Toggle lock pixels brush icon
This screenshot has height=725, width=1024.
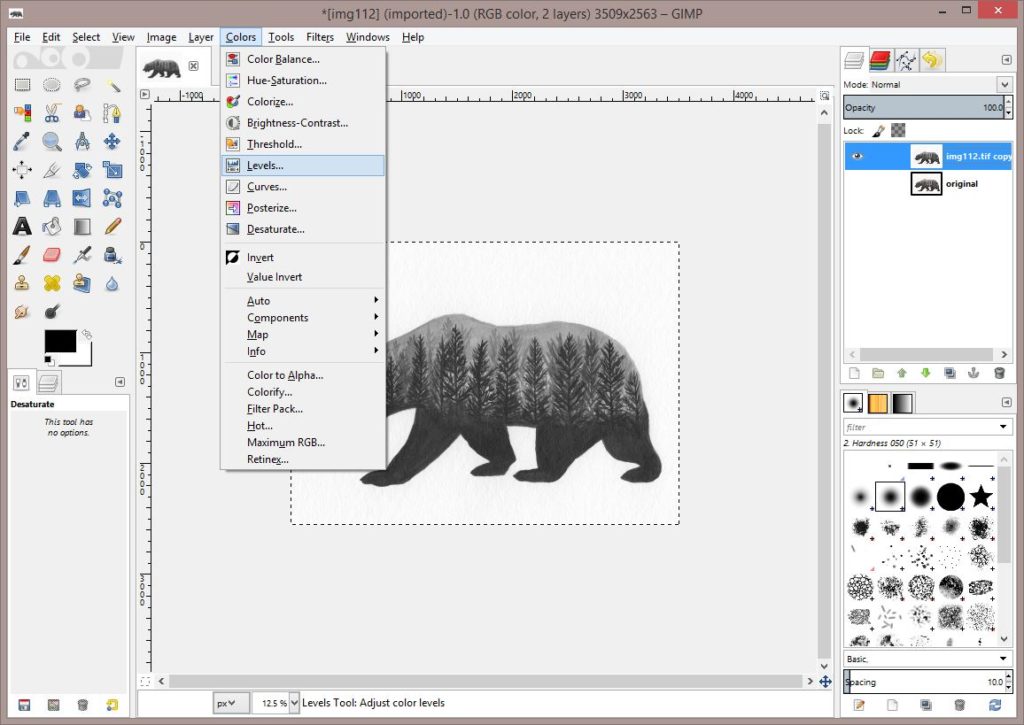878,131
